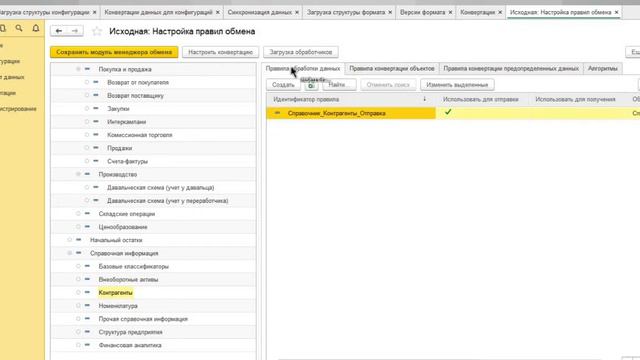Click the dash icon beside Номенклатура

pos(87,306)
